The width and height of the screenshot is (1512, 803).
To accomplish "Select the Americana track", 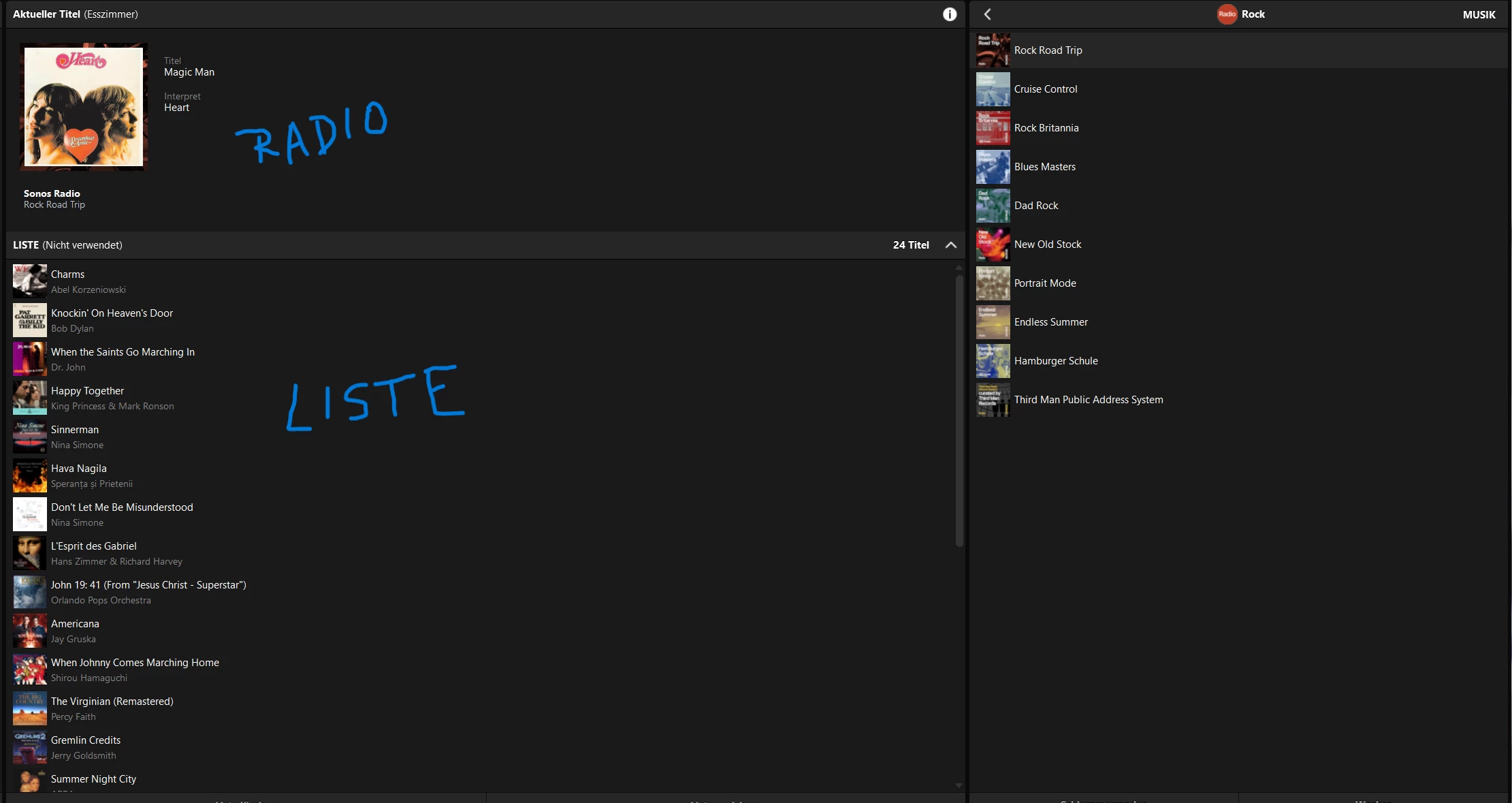I will [x=481, y=631].
